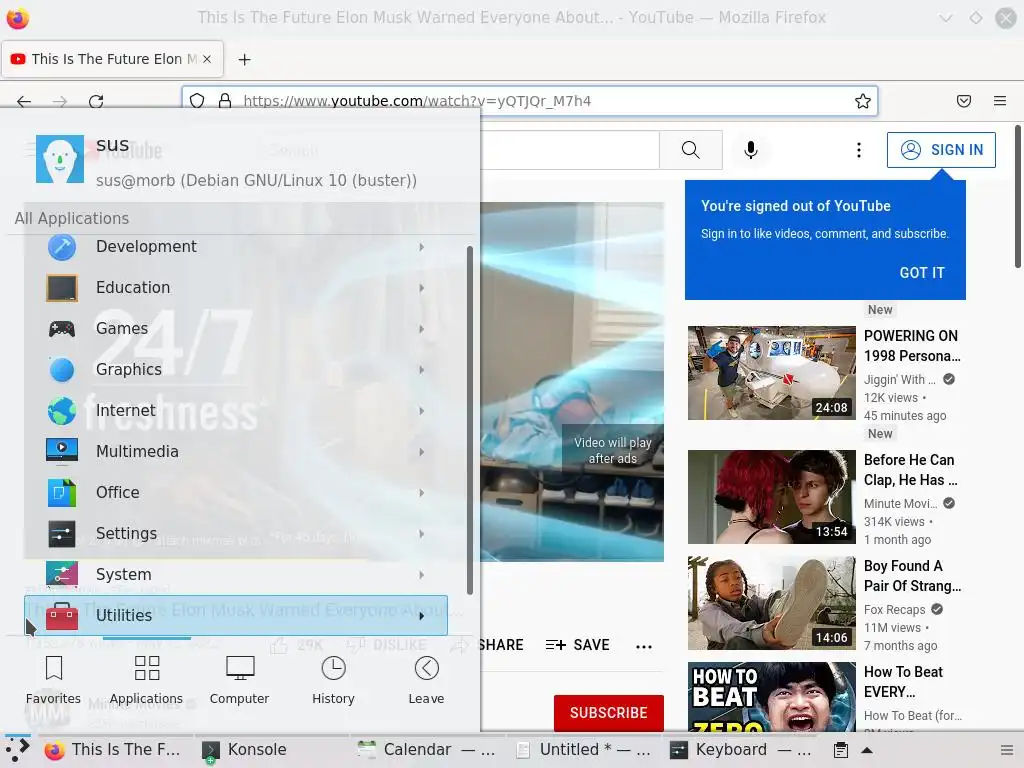Expand Education submenu arrow
The height and width of the screenshot is (768, 1024).
422,288
